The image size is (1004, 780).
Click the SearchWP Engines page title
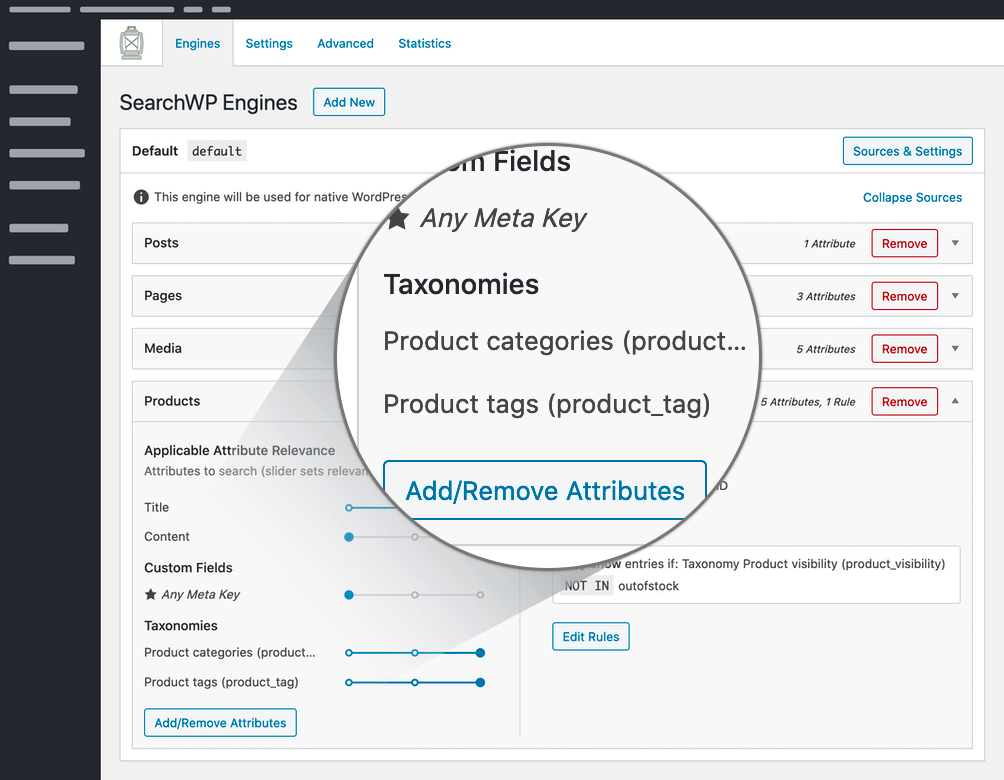[208, 102]
